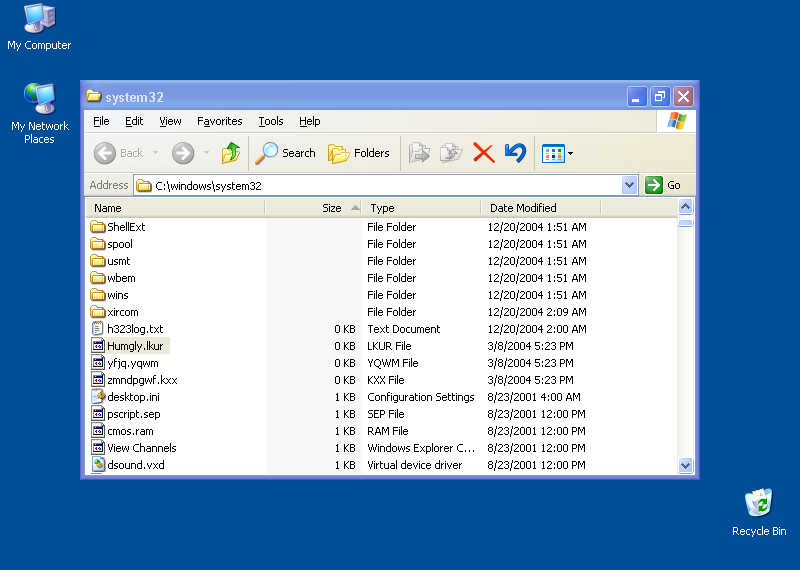Screen dimensions: 800x570
Task: Sort by the Type column header
Action: click(x=421, y=208)
